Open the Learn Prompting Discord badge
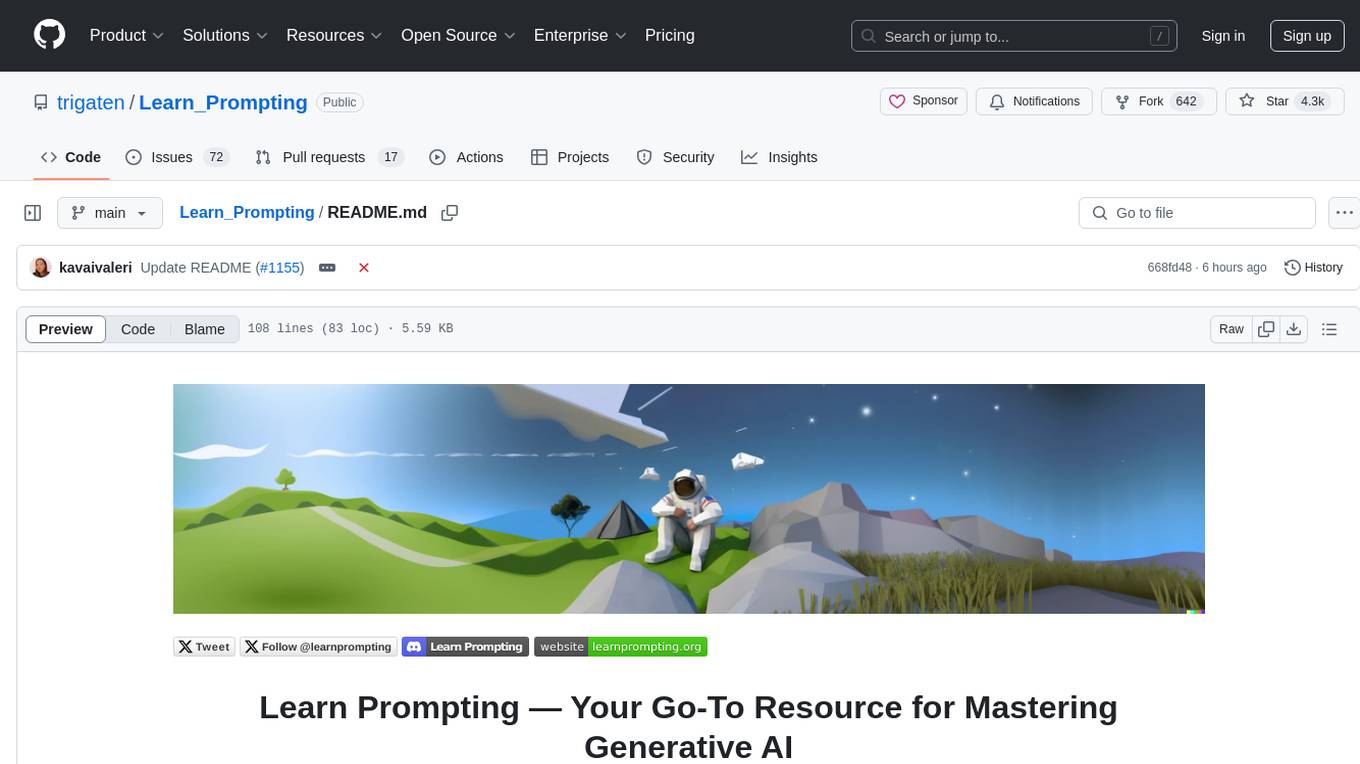 tap(464, 647)
